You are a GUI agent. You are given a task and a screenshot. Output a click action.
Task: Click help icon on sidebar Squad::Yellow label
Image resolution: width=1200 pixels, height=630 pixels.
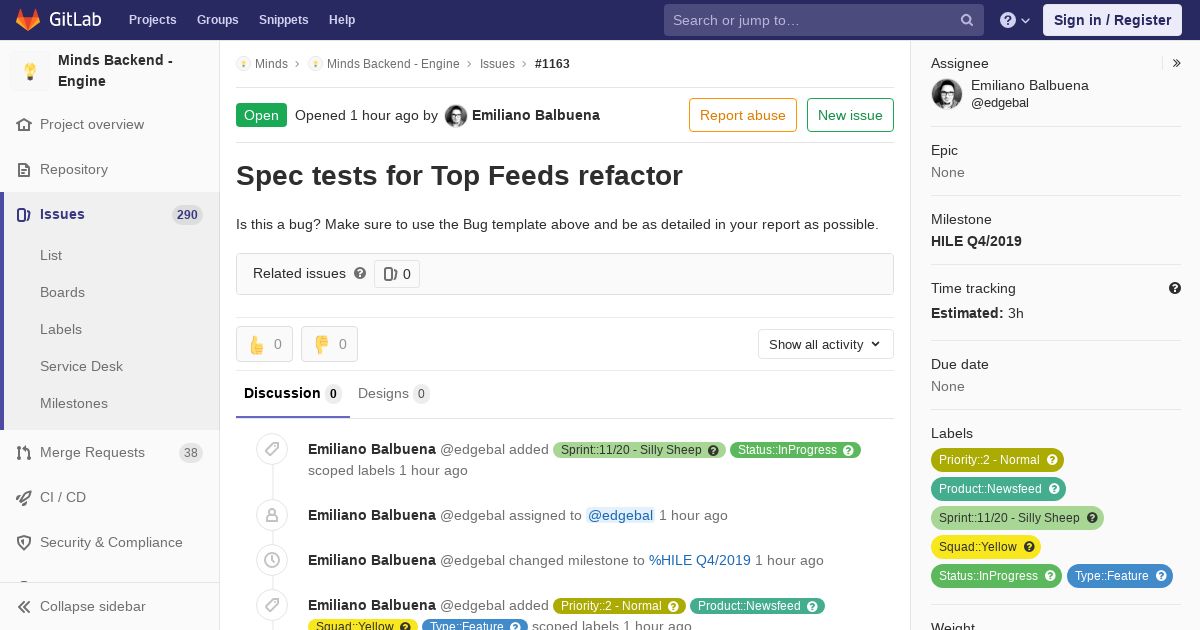tap(1028, 547)
